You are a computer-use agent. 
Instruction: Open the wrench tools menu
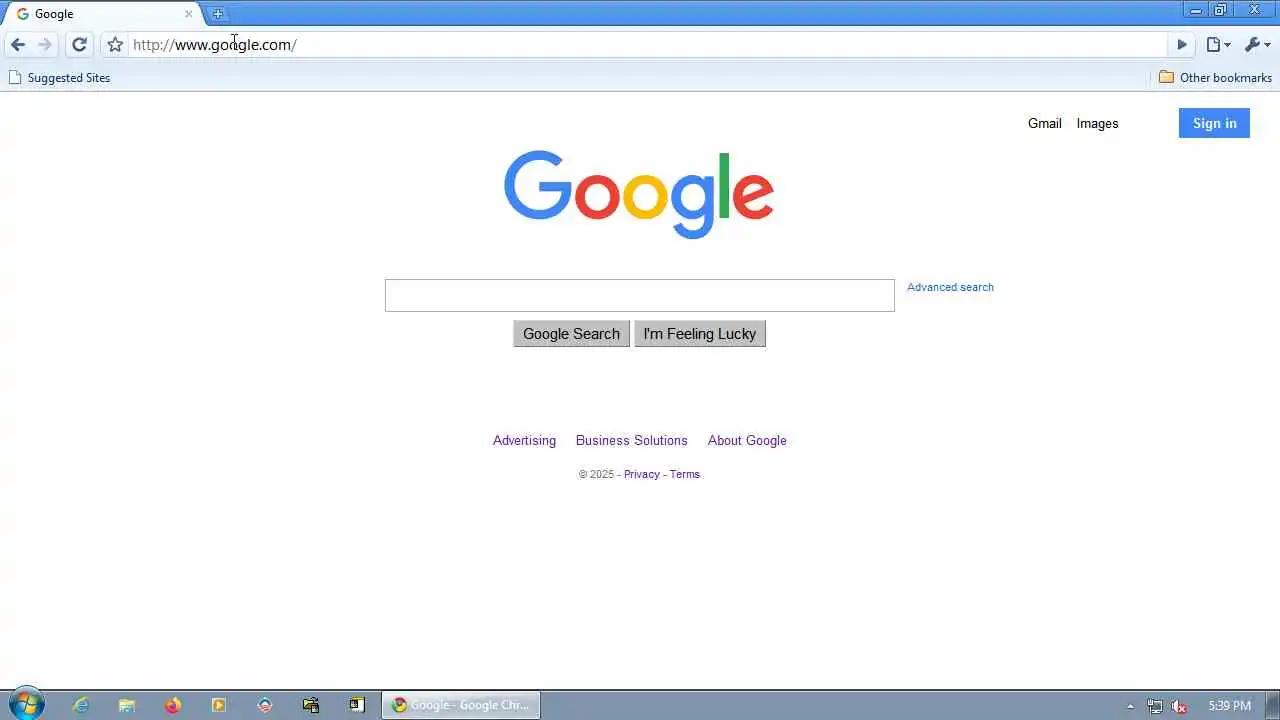[1257, 45]
